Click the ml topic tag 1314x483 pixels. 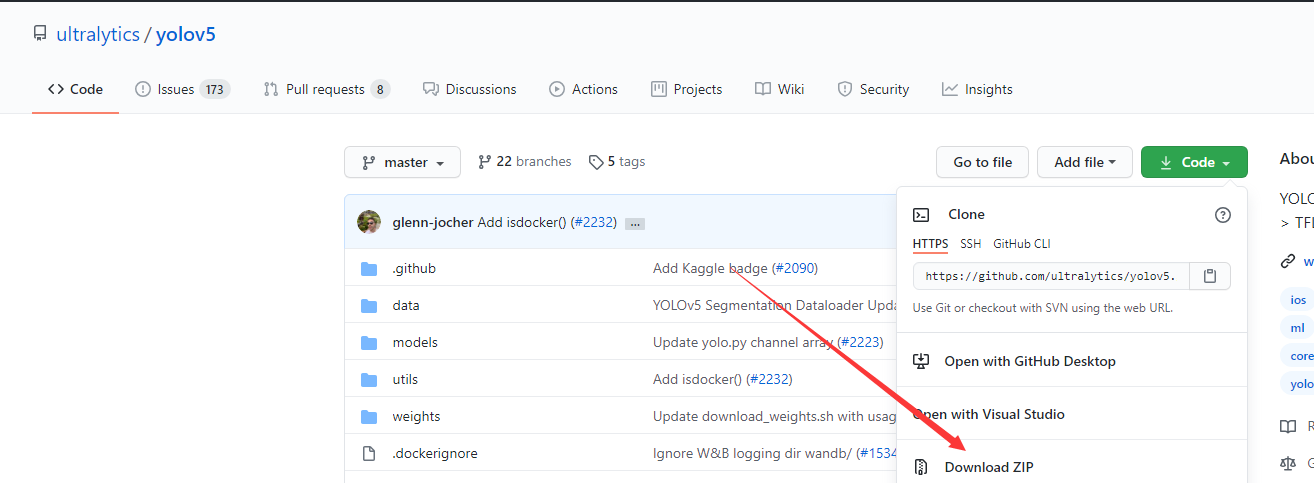[1298, 327]
